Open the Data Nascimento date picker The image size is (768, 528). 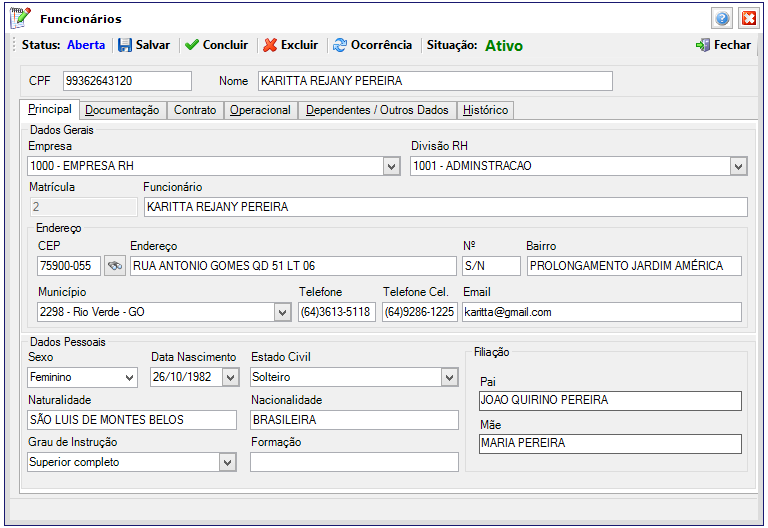pos(231,378)
